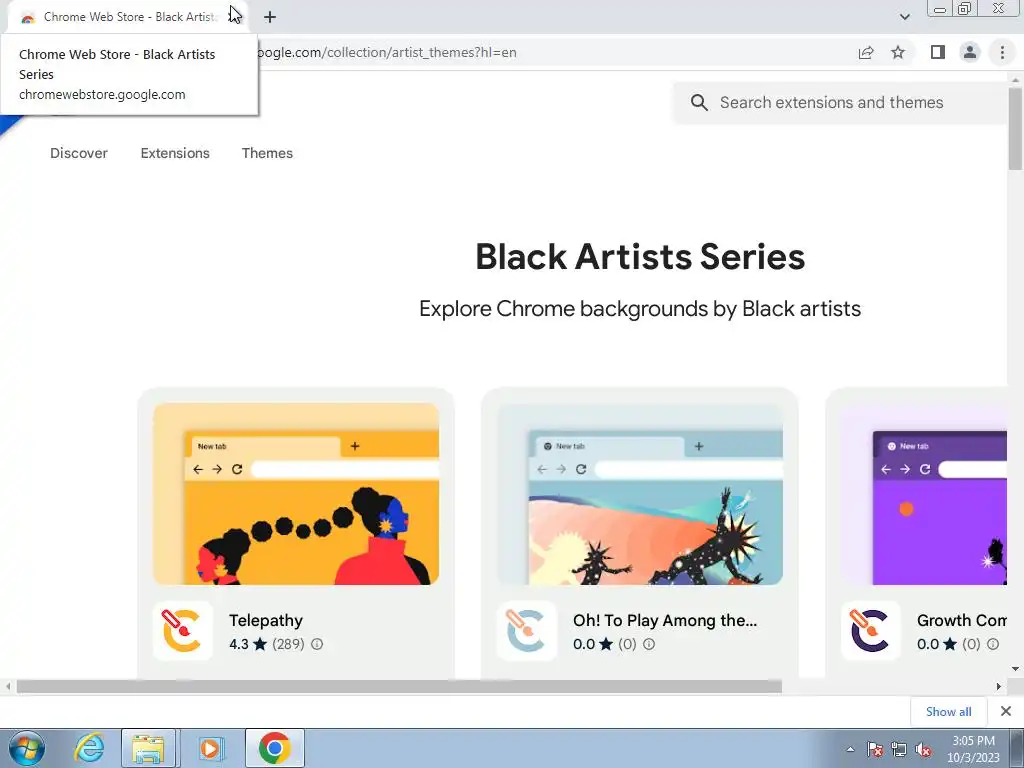Click Show all in downloads bar
This screenshot has height=768, width=1024.
tap(948, 712)
